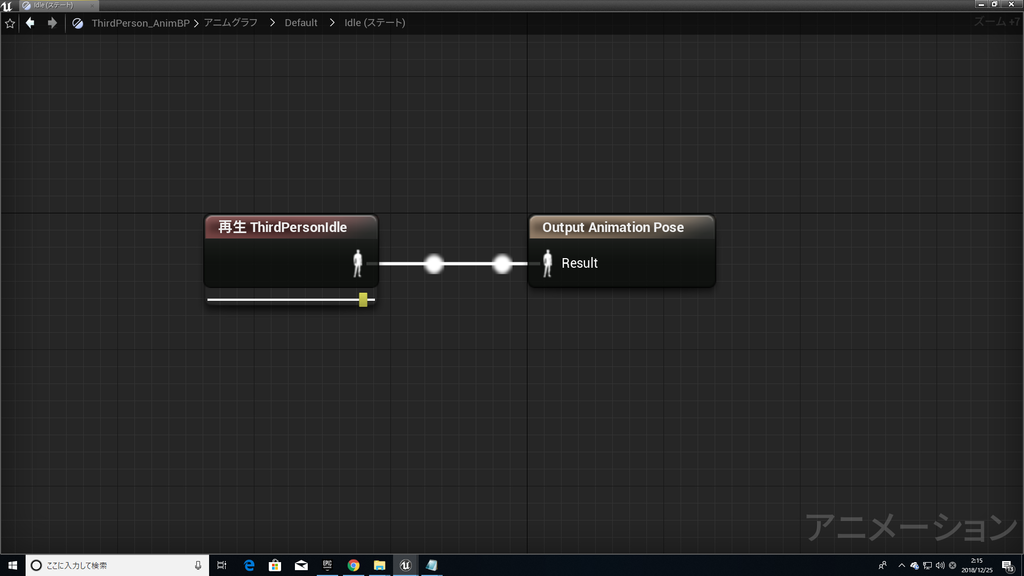This screenshot has height=576, width=1024.
Task: Open Google Chrome from the taskbar
Action: (x=353, y=566)
